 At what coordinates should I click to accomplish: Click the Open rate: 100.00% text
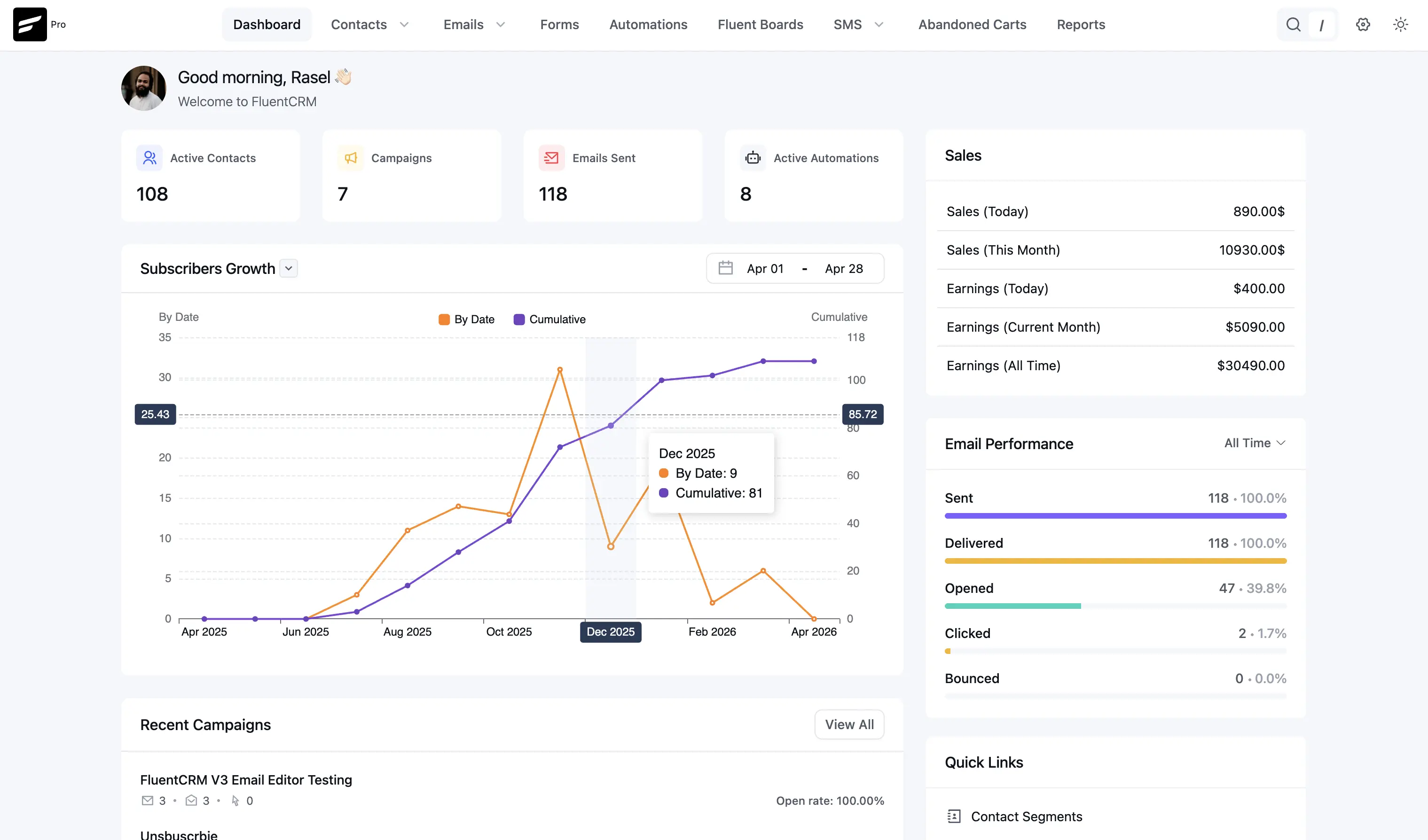point(830,801)
